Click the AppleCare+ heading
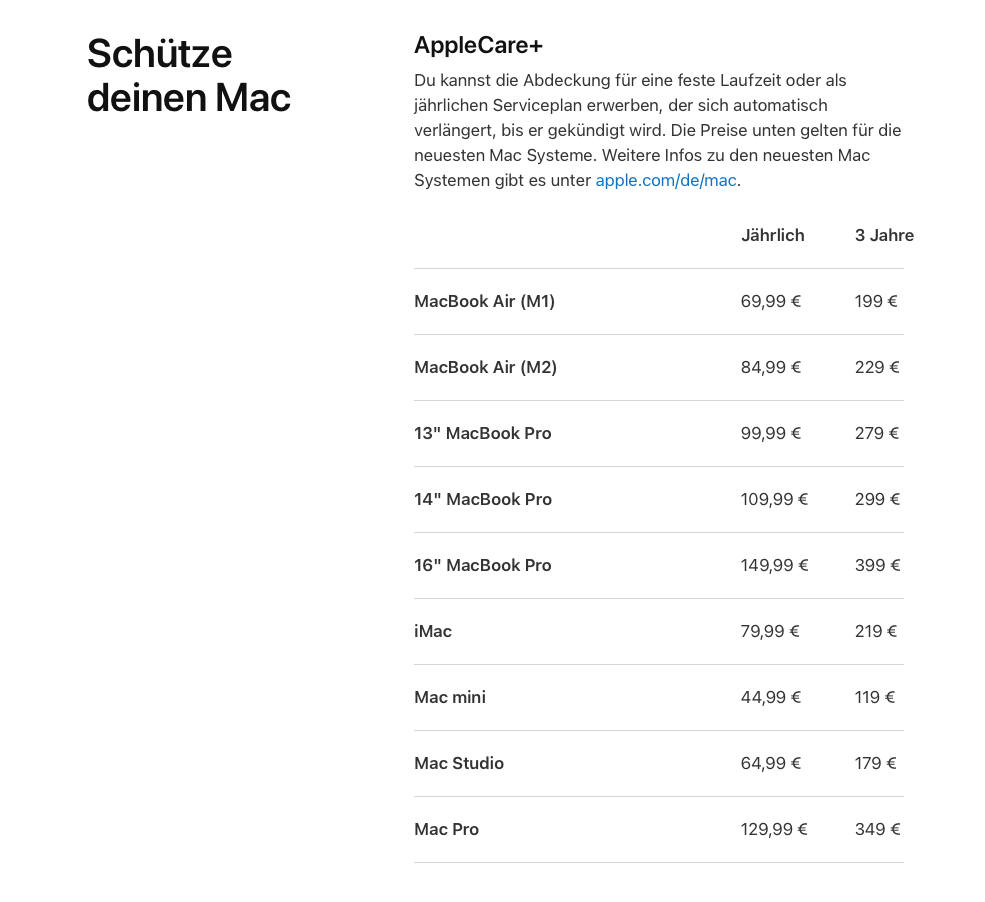The width and height of the screenshot is (985, 902). coord(478,45)
